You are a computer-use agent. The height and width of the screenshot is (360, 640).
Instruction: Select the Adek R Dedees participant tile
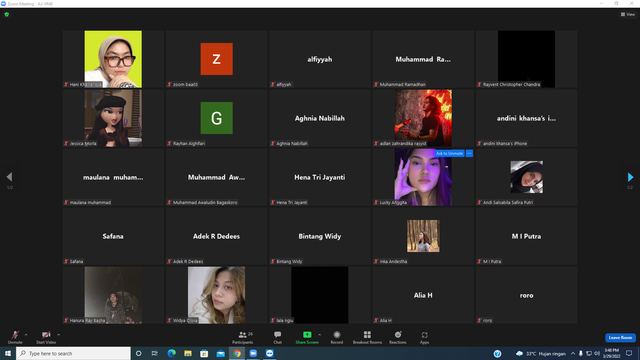[x=216, y=236]
